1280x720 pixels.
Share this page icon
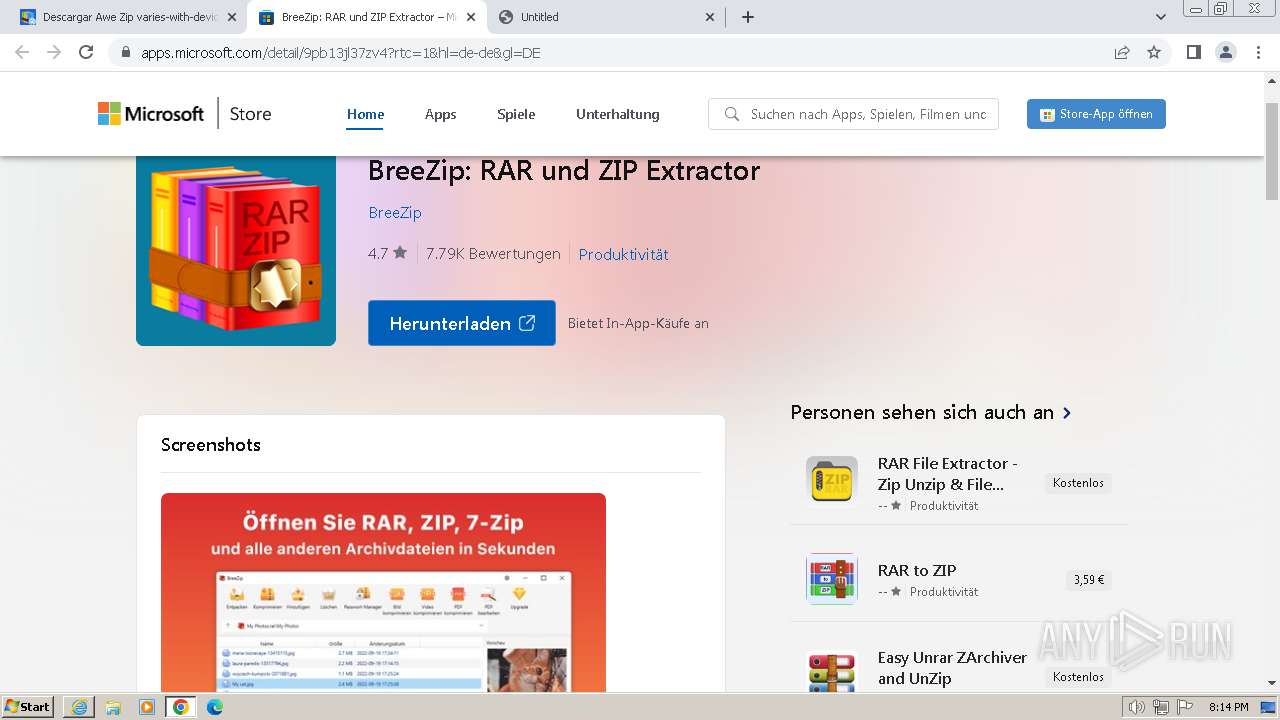coord(1122,52)
